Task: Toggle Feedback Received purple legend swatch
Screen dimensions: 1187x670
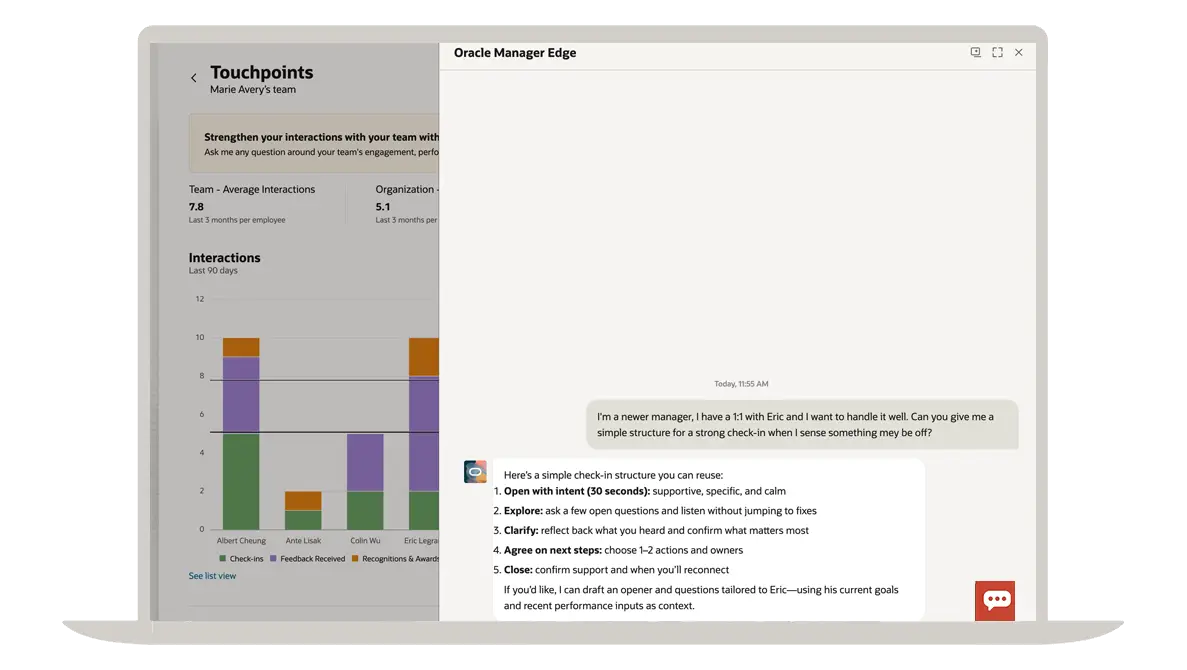Action: click(x=273, y=559)
